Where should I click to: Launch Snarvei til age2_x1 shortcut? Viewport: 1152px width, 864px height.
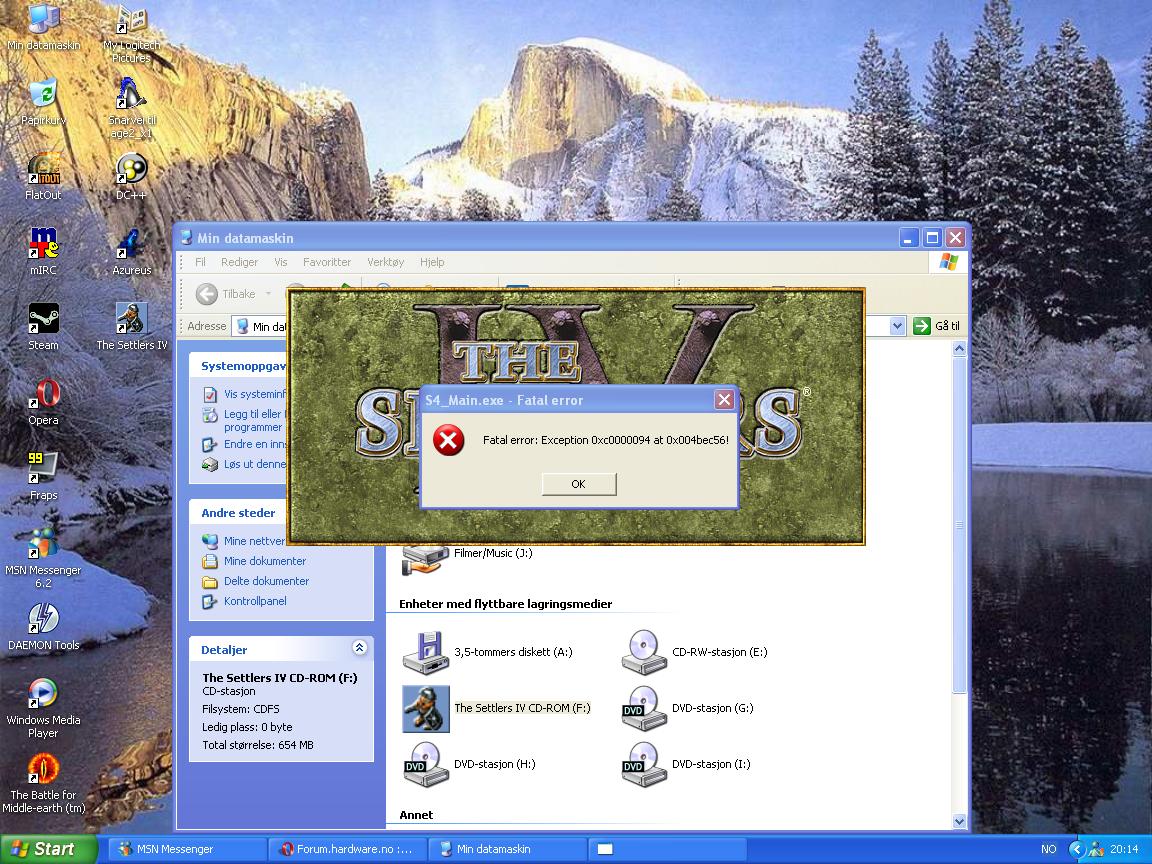click(x=132, y=108)
